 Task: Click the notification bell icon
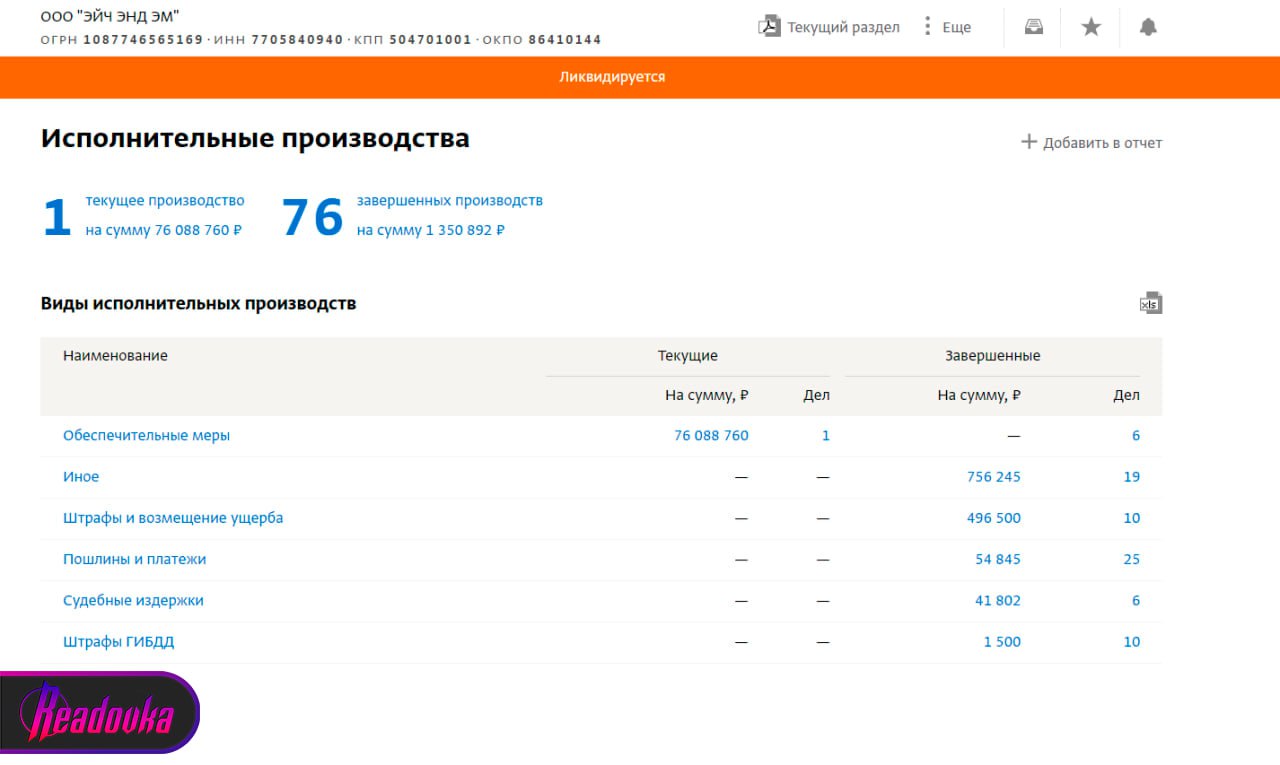[1148, 27]
